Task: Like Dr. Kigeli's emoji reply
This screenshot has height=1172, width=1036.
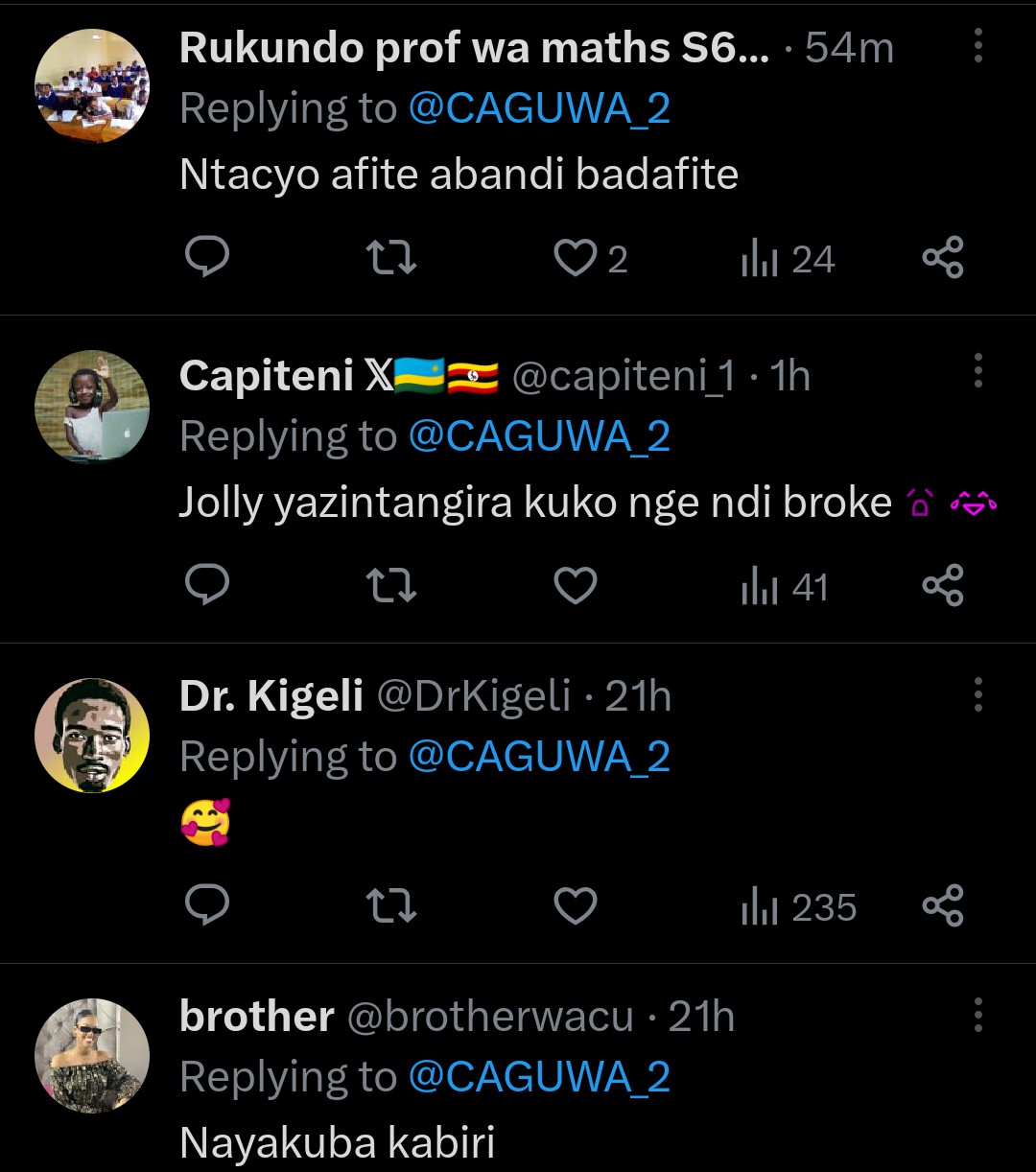Action: pos(576,906)
